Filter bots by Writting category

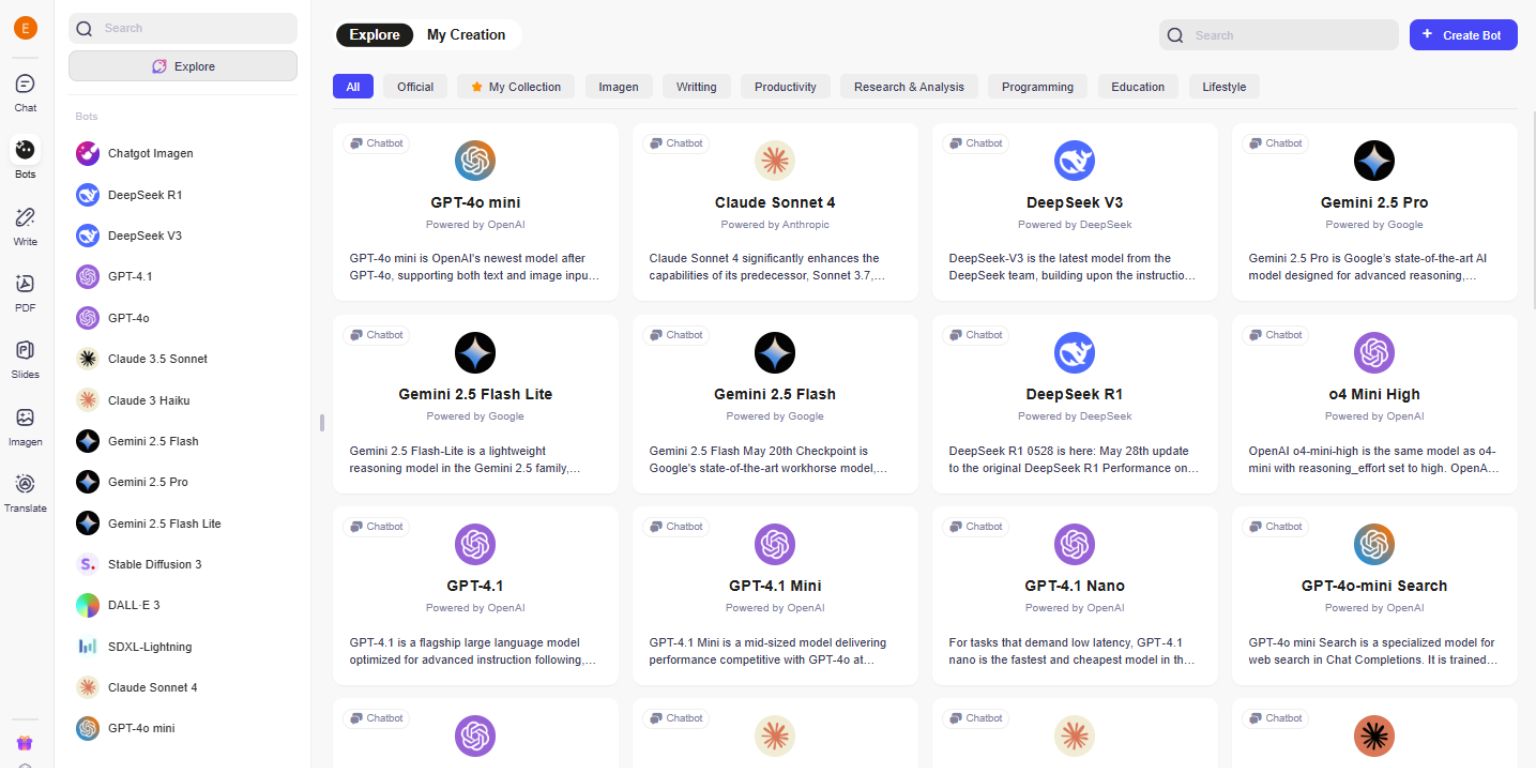tap(696, 87)
